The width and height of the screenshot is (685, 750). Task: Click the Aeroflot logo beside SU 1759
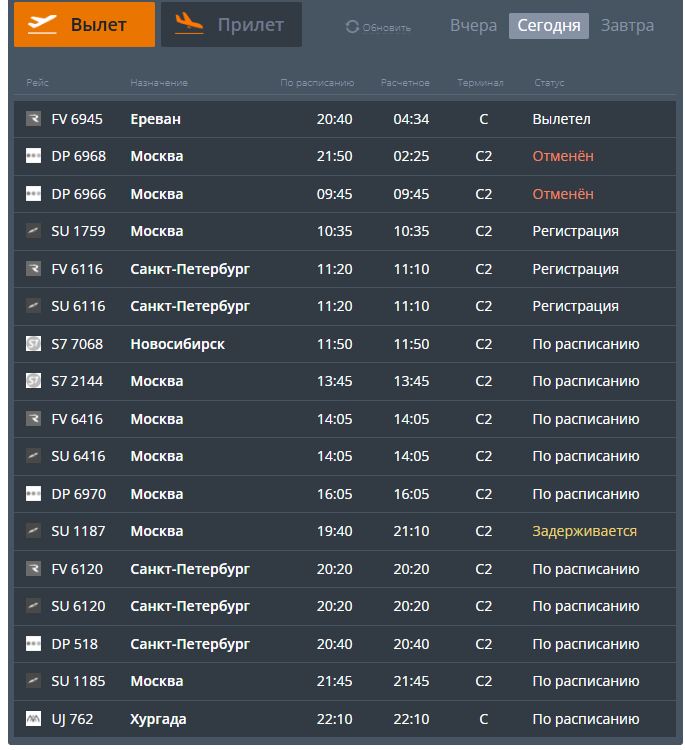[x=33, y=231]
